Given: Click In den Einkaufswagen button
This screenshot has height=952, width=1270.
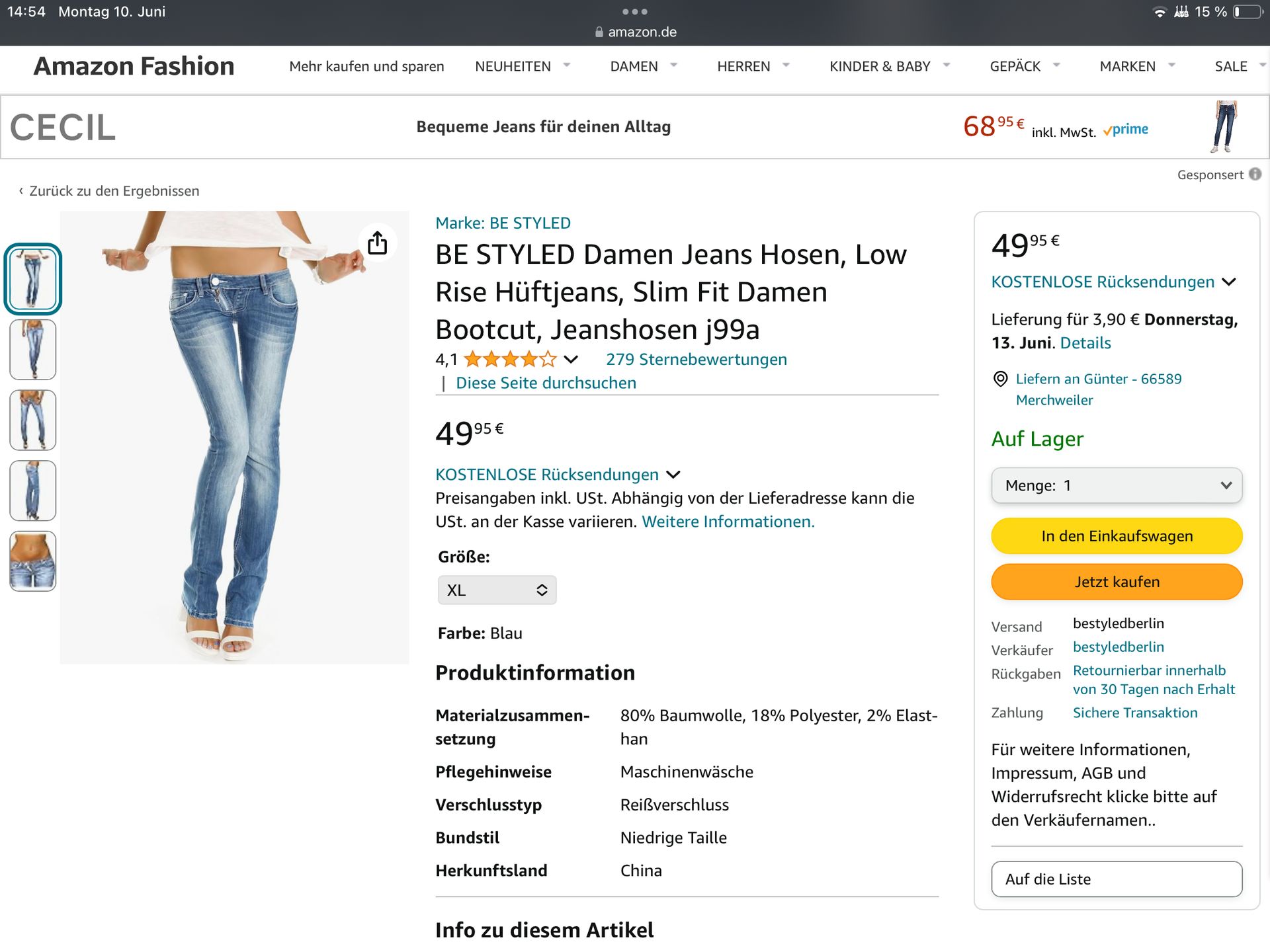Looking at the screenshot, I should point(1116,535).
